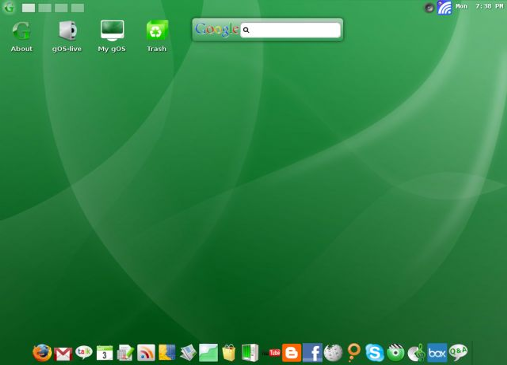Open the My gOS computer icon

pos(112,36)
